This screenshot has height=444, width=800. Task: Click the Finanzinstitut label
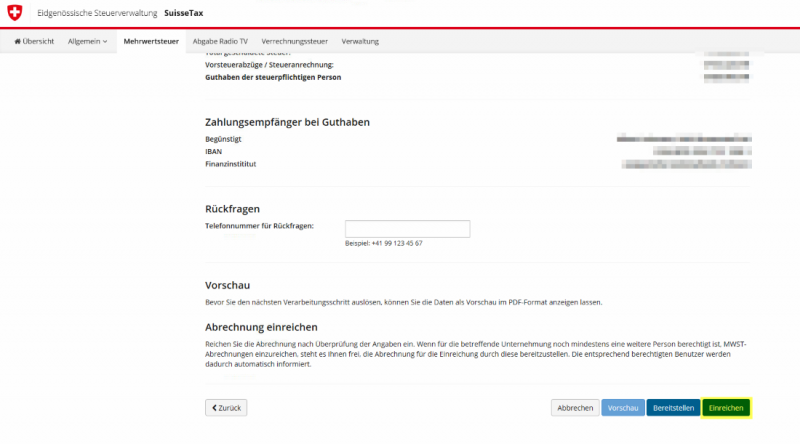[x=231, y=164]
